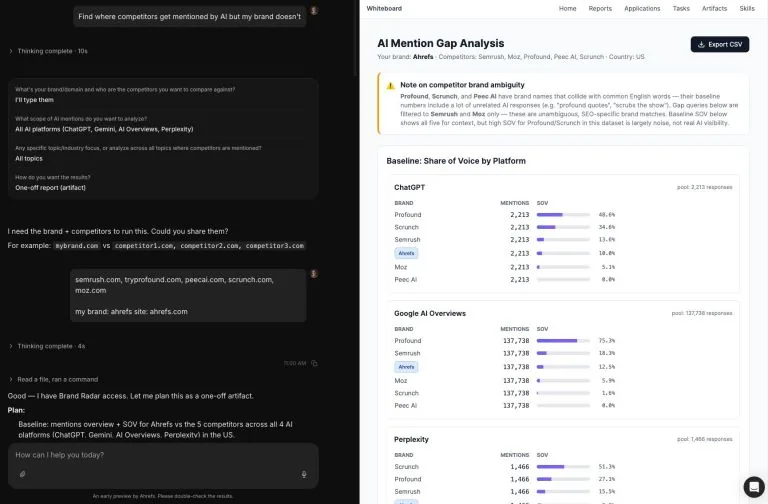
Task: Click the microphone voice input icon
Action: tap(304, 474)
